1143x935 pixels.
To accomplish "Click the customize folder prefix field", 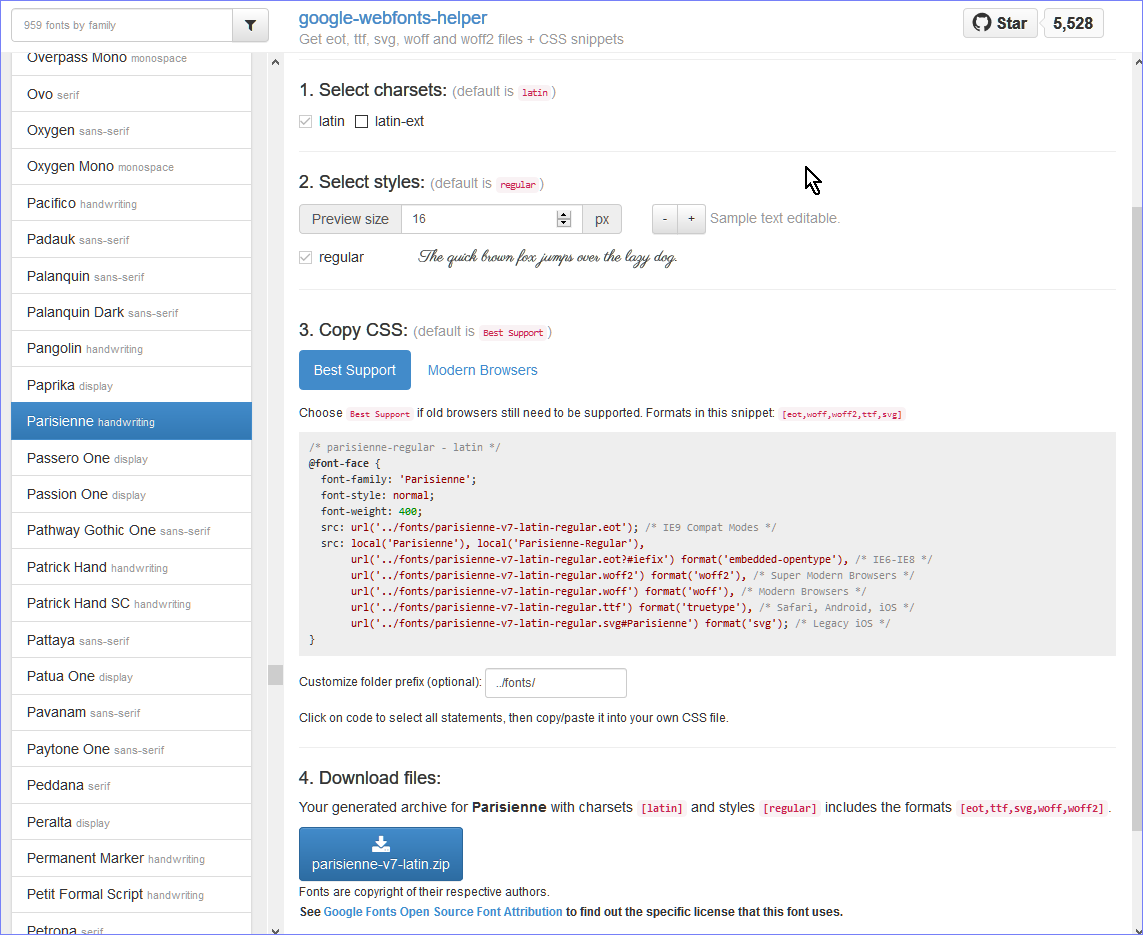I will click(x=555, y=683).
